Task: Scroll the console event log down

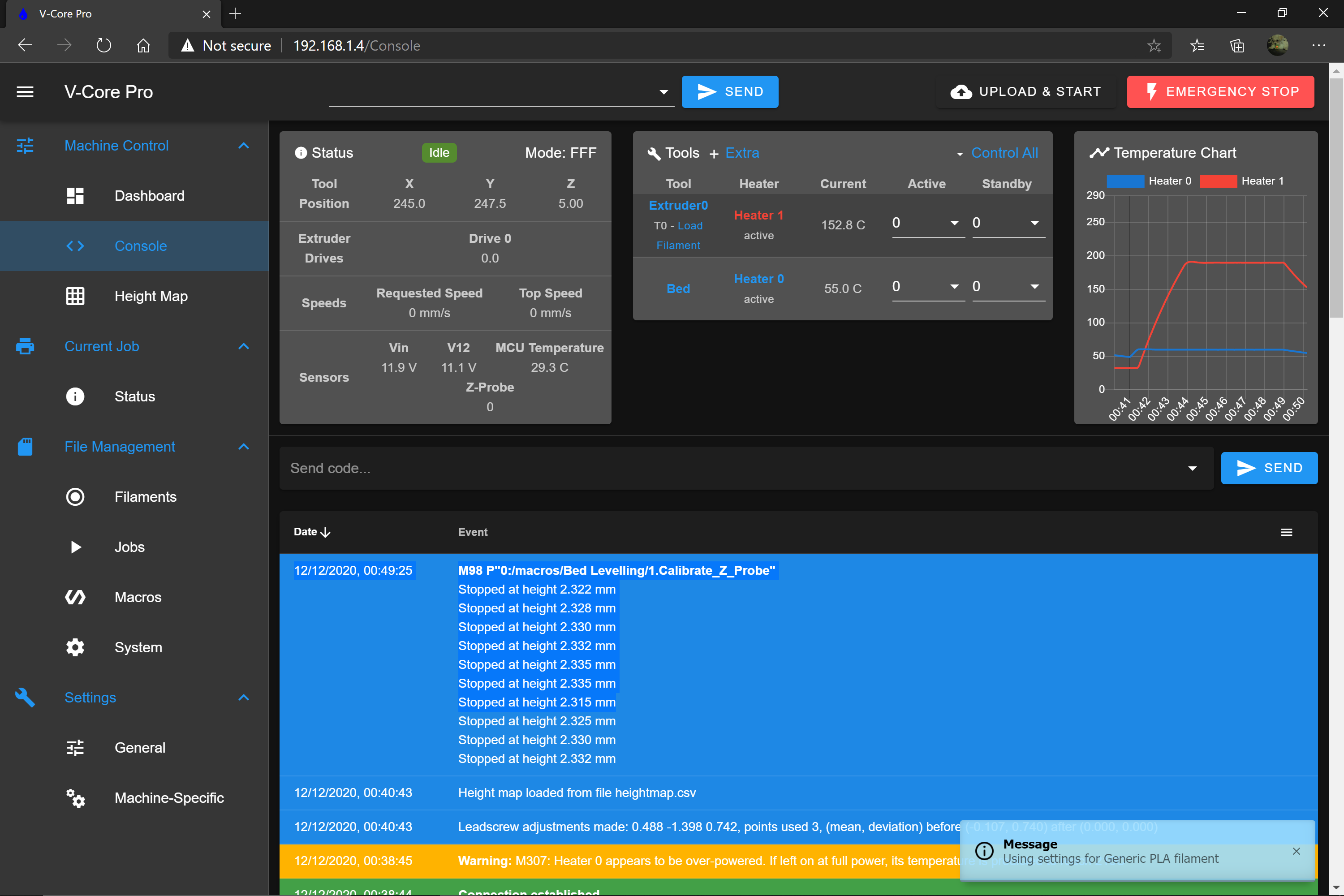Action: click(1336, 888)
